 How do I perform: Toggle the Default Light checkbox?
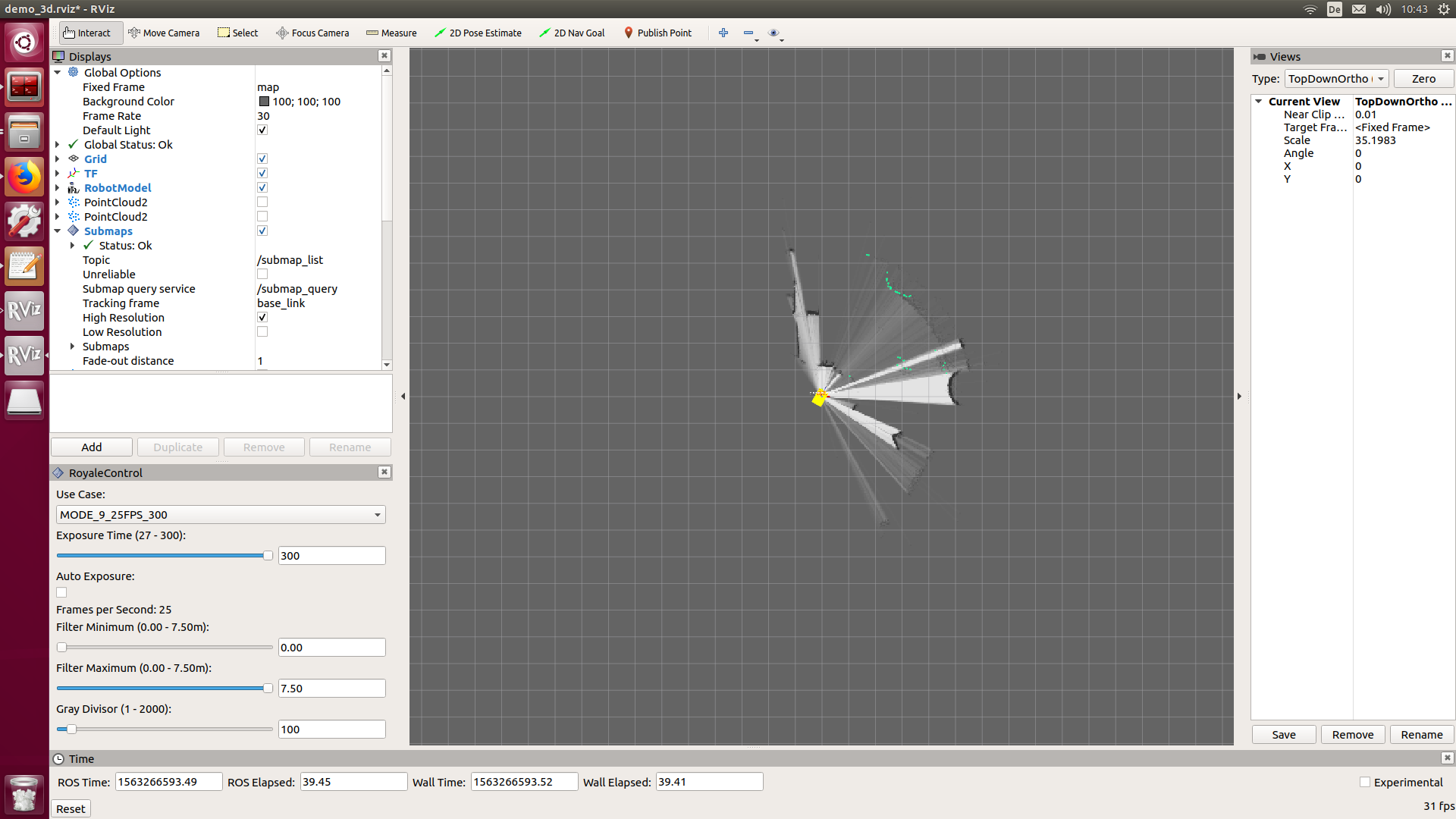pos(262,130)
